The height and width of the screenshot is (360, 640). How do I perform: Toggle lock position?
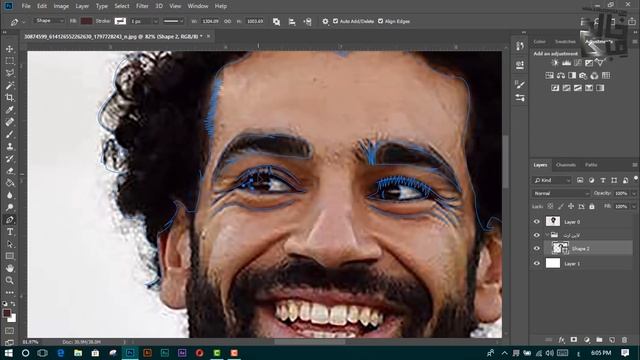pos(571,207)
